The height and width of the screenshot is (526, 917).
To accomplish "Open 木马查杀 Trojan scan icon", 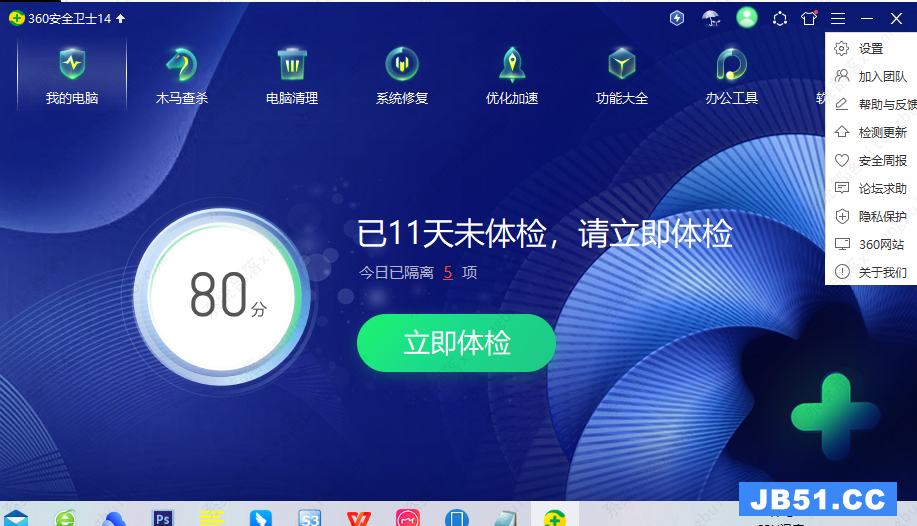I will pos(182,65).
